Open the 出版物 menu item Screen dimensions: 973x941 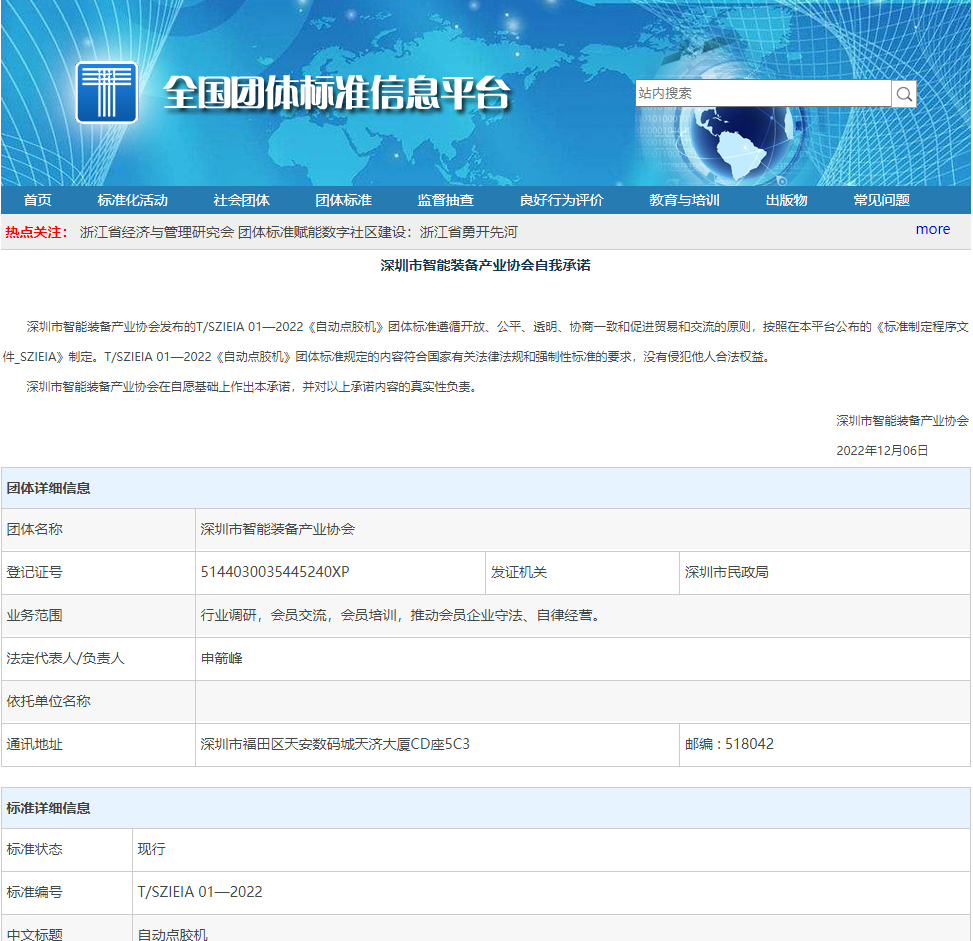786,200
